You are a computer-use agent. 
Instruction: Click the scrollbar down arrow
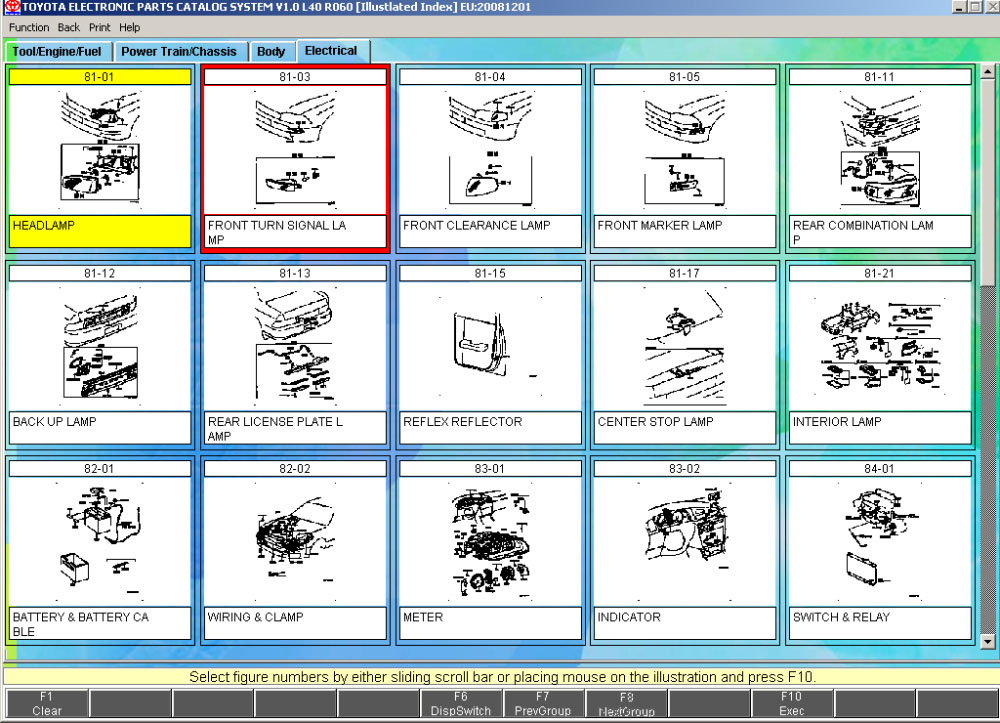click(x=989, y=642)
